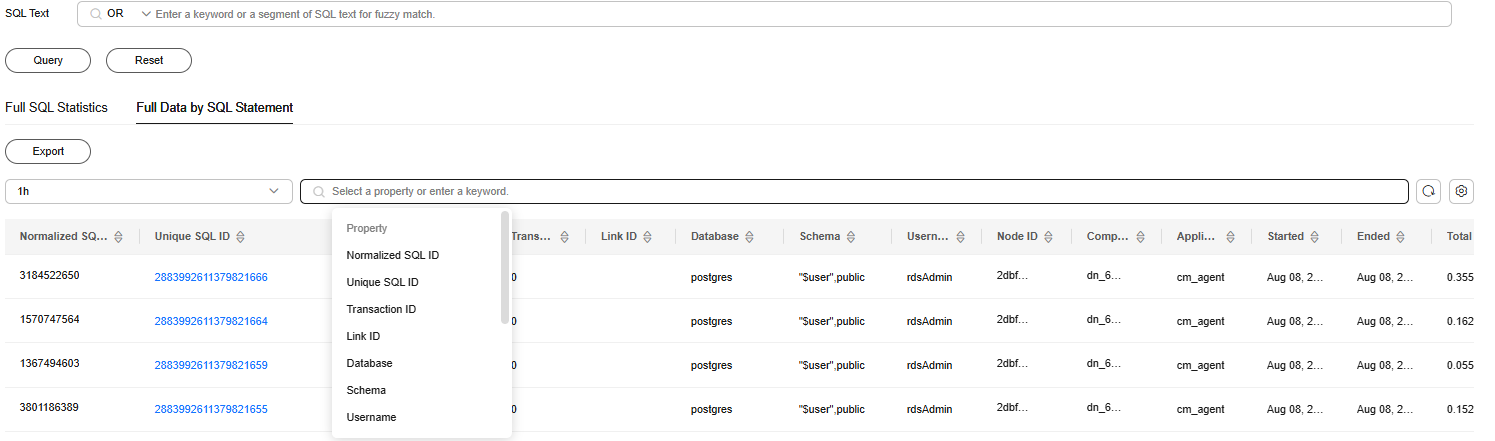Image resolution: width=1495 pixels, height=441 pixels.
Task: Expand the 1h time range dropdown
Action: [x=149, y=191]
